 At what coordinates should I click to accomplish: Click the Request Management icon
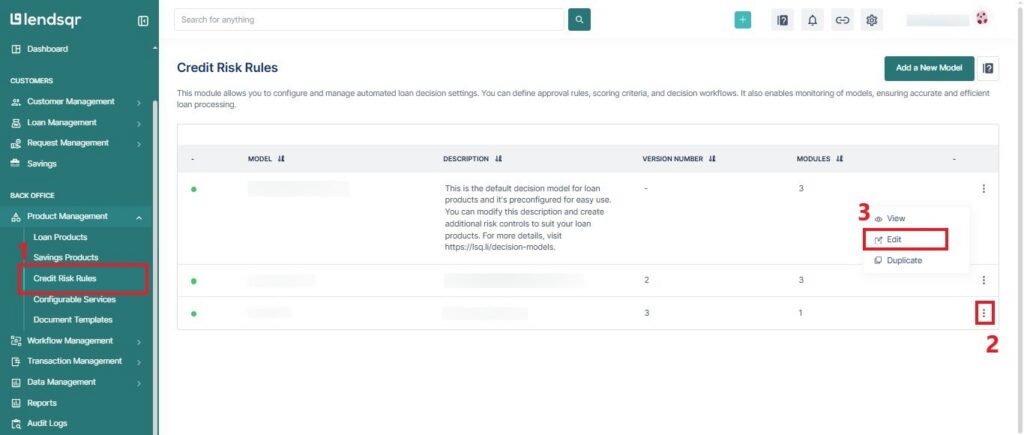(x=16, y=143)
